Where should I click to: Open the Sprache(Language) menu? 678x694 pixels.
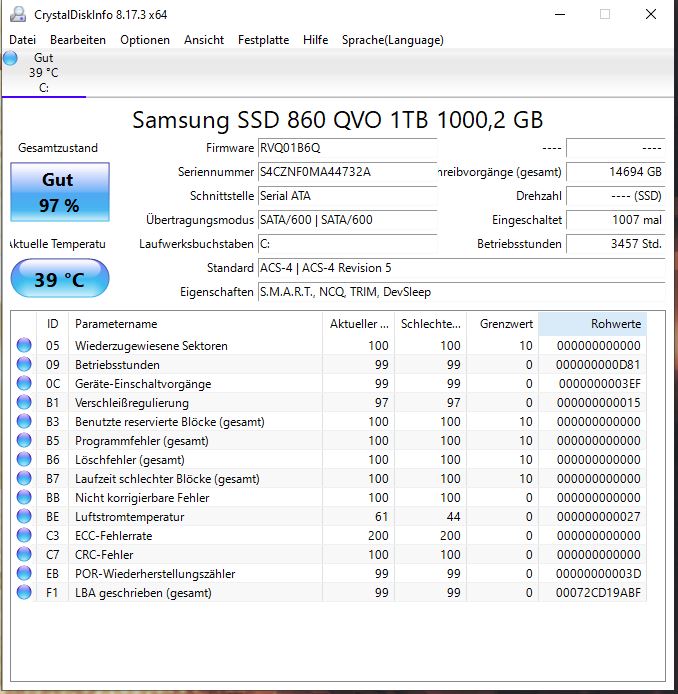point(392,40)
